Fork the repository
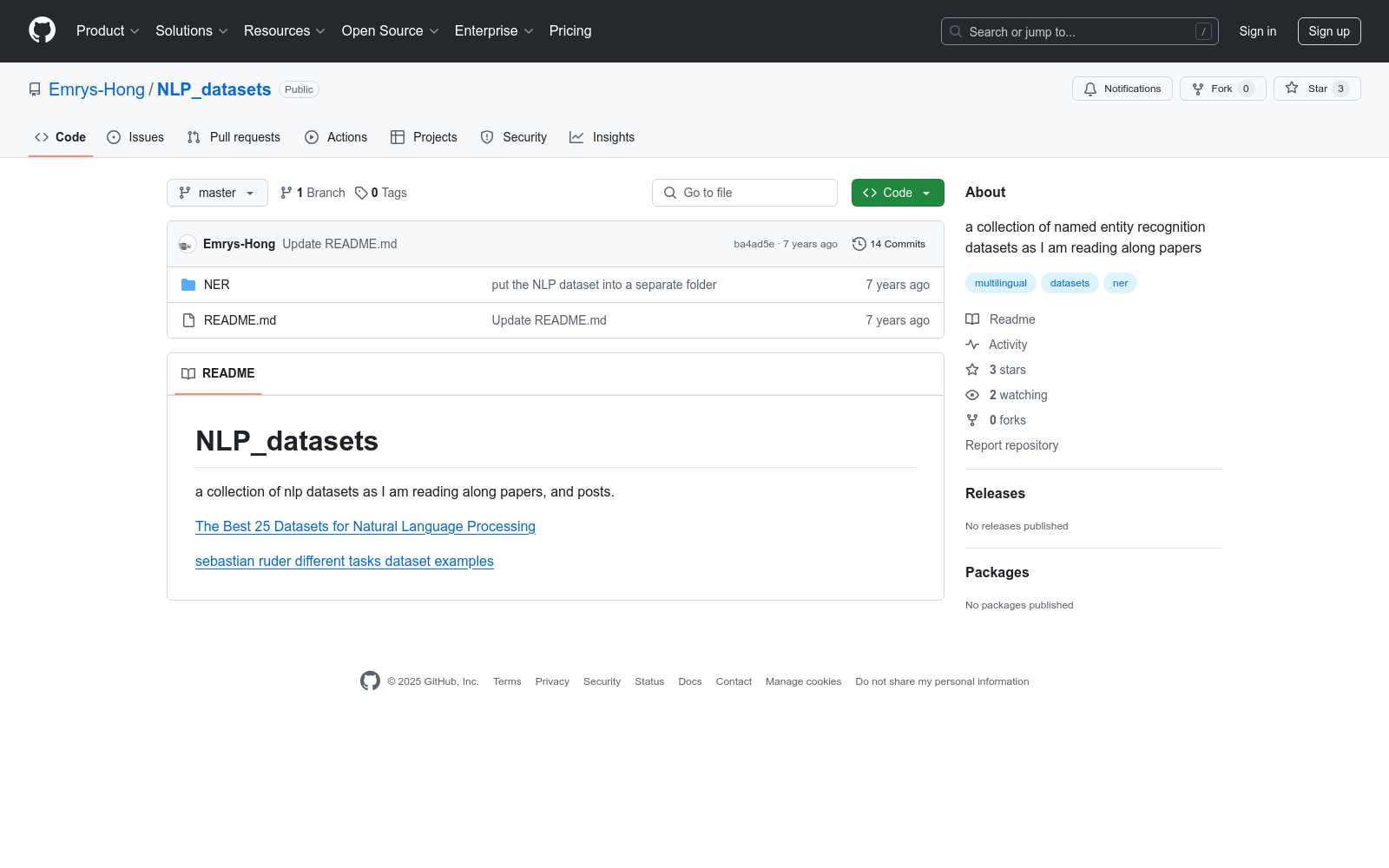 tap(1223, 89)
